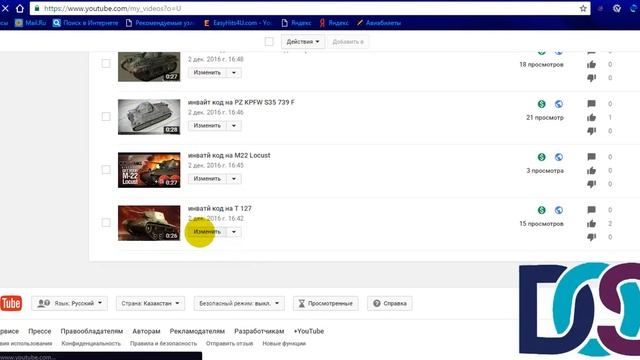Expand arrow beside Изменить for PZ KPFW S35
Viewport: 640px width, 360px height.
pyautogui.click(x=234, y=126)
